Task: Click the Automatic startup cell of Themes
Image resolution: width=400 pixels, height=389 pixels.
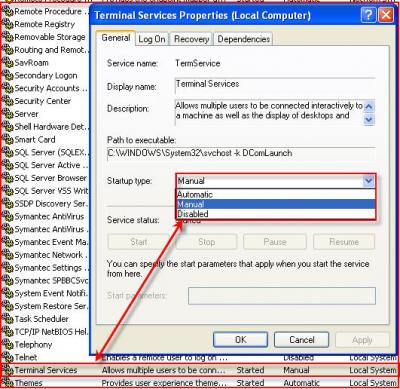Action: click(301, 383)
